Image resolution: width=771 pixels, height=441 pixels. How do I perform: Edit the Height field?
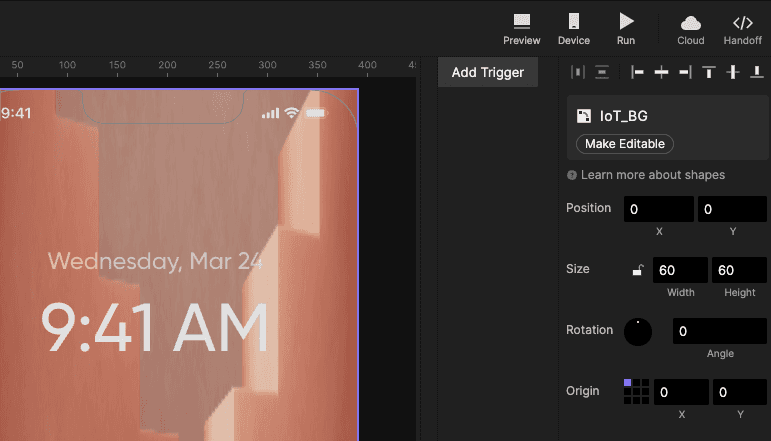[x=739, y=270]
